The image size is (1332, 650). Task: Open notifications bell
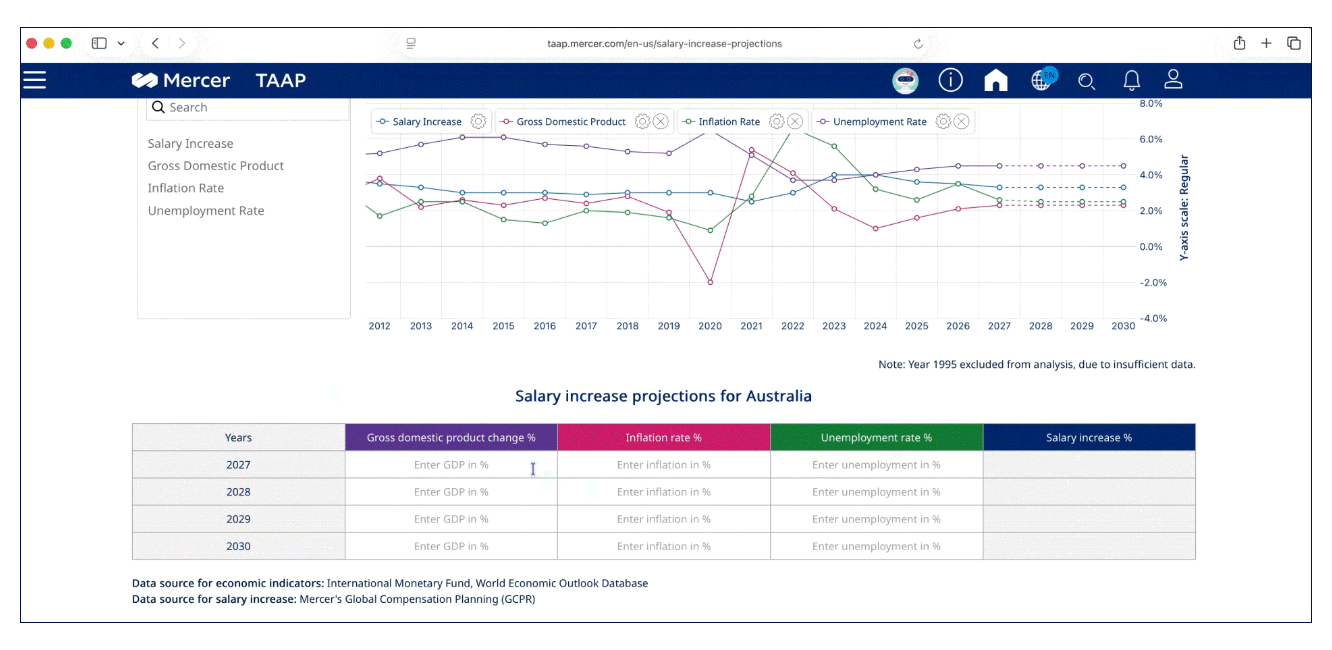click(x=1131, y=80)
